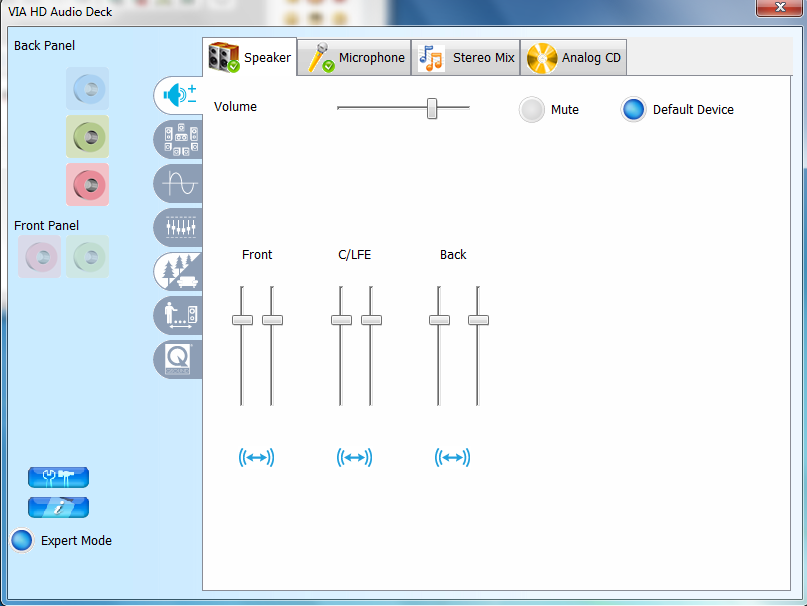This screenshot has width=807, height=606.
Task: Toggle the Mute button
Action: 532,110
